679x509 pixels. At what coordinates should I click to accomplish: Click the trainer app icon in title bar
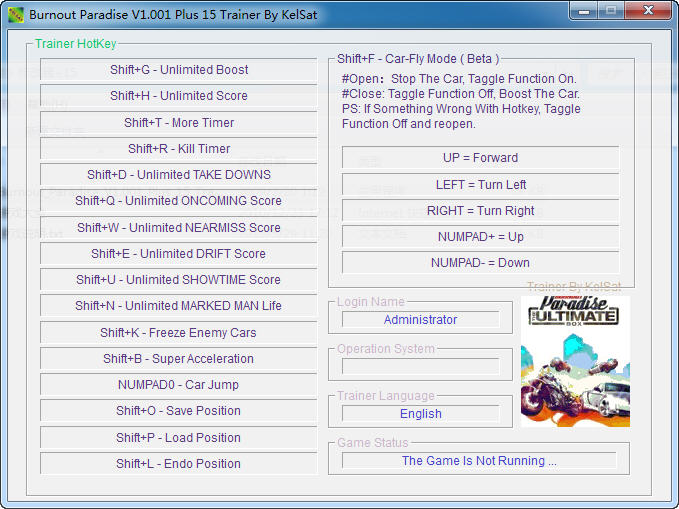click(x=16, y=15)
